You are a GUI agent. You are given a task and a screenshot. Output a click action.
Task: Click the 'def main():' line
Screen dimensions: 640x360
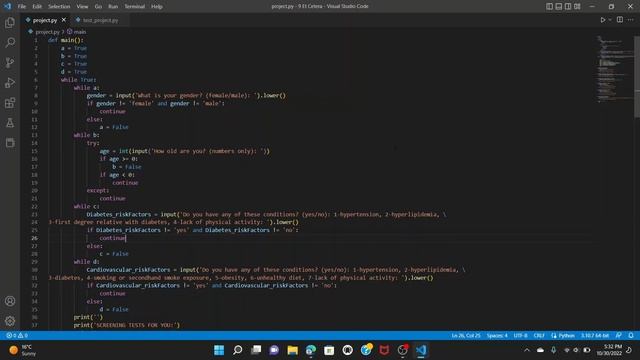(66, 40)
